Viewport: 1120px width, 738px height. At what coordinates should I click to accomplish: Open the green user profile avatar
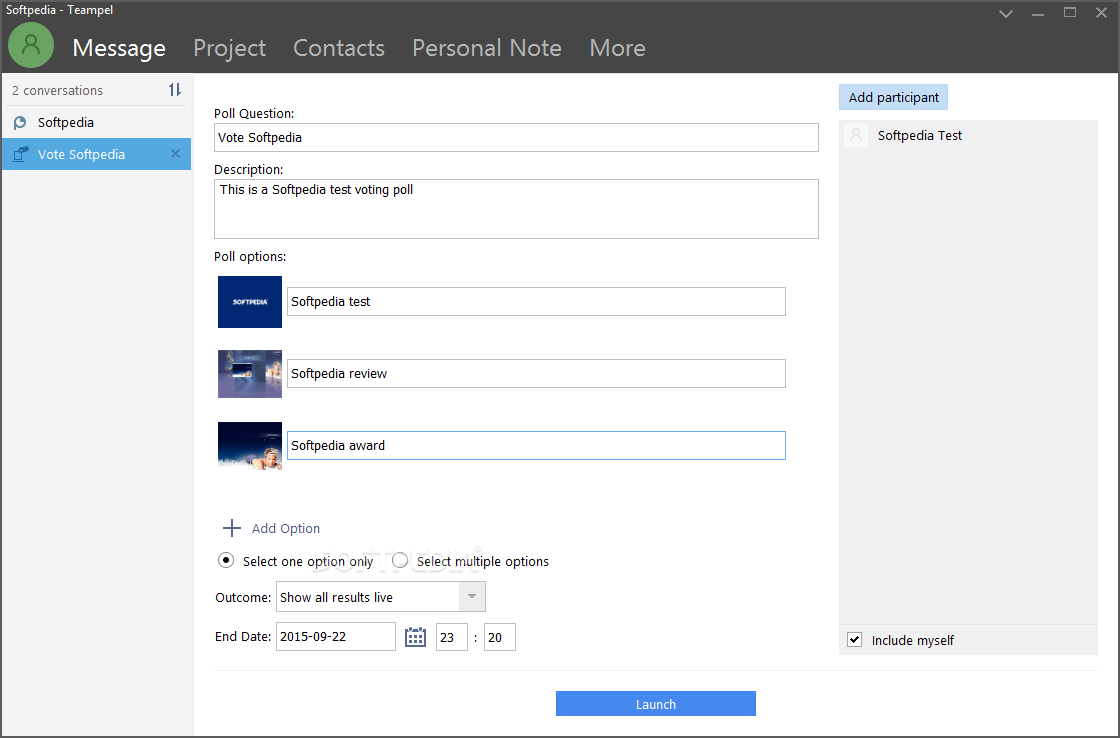31,45
